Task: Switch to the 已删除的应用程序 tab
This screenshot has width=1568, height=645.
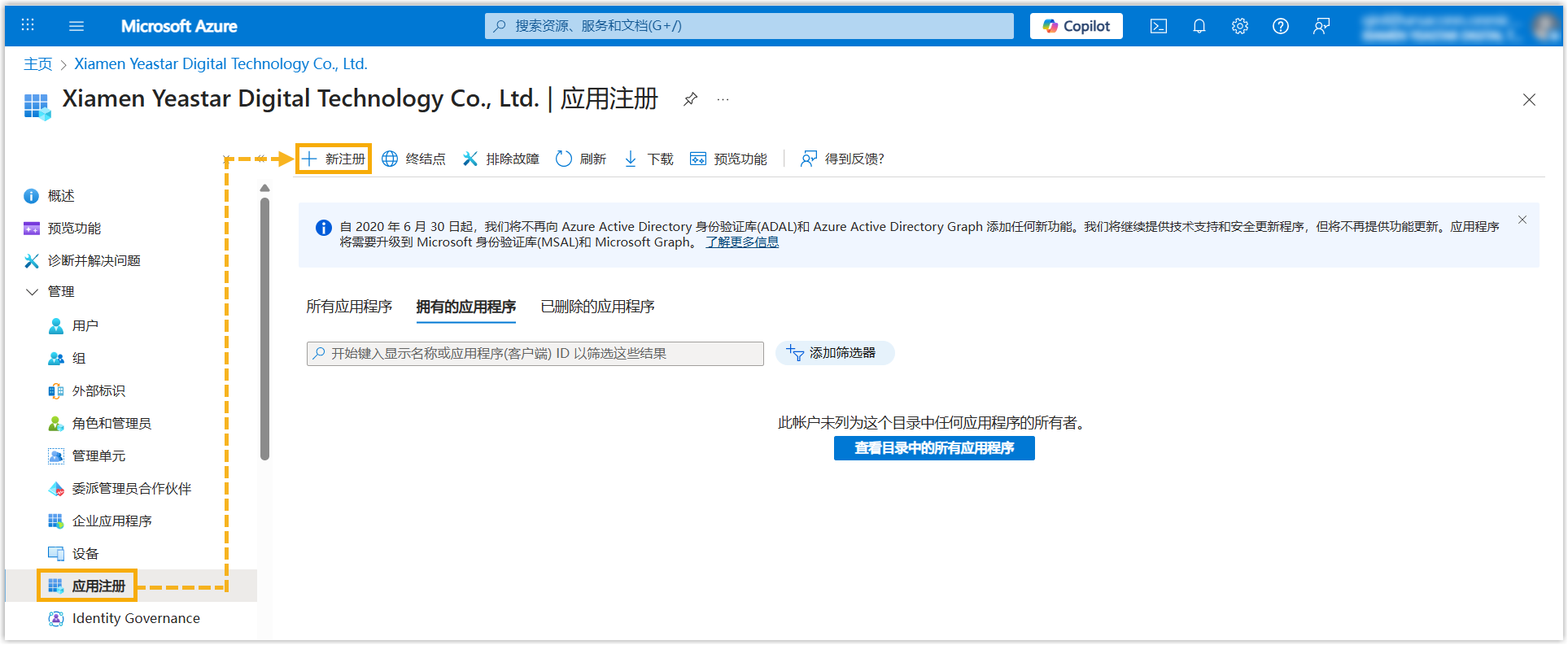Action: pyautogui.click(x=597, y=307)
